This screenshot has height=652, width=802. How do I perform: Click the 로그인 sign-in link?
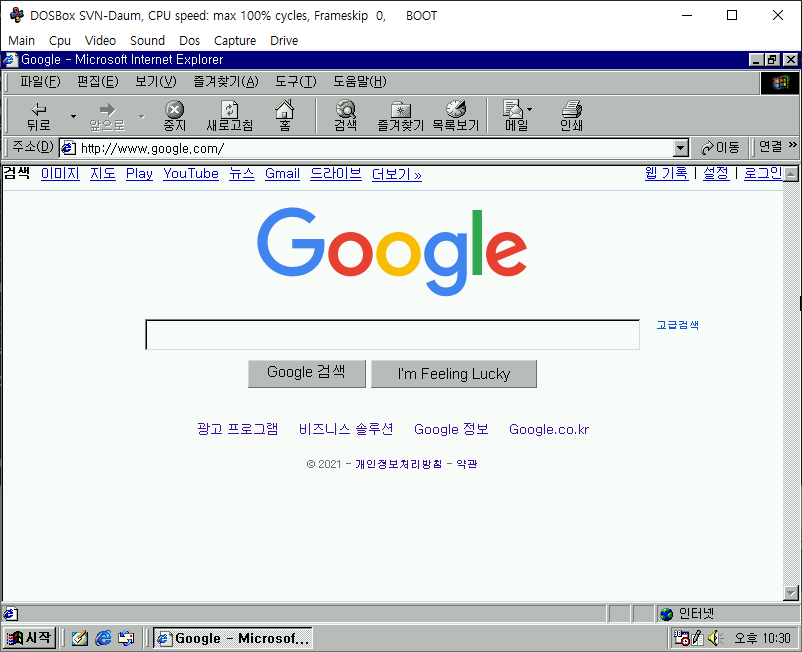coord(763,173)
